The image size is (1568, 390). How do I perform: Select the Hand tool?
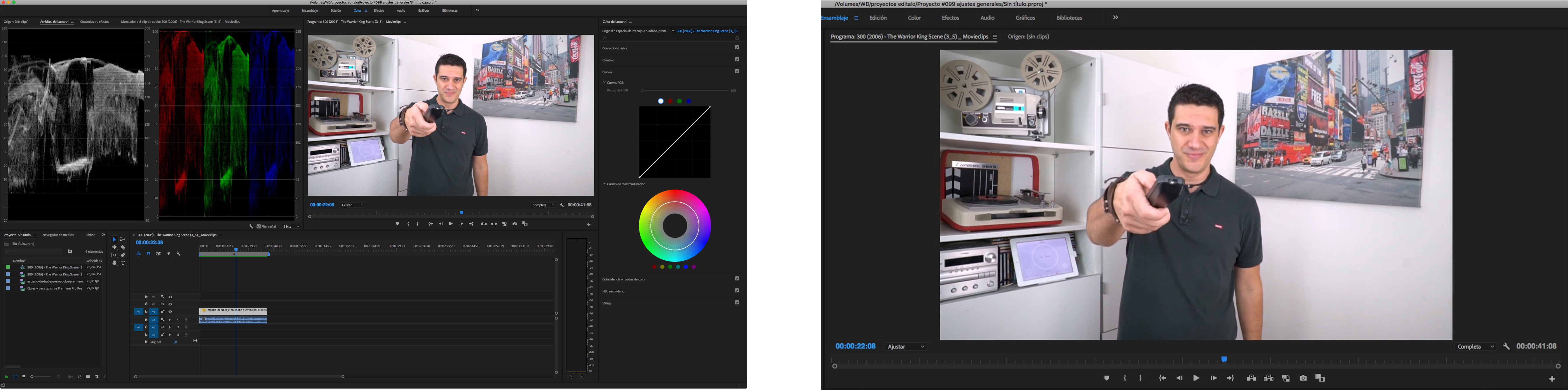pos(114,263)
